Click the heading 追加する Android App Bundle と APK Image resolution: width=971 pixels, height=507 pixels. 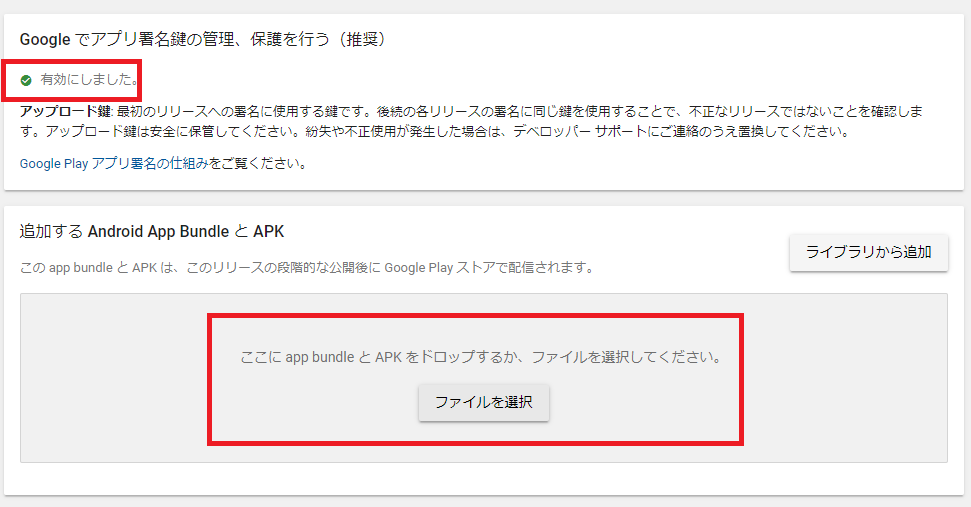pos(152,232)
